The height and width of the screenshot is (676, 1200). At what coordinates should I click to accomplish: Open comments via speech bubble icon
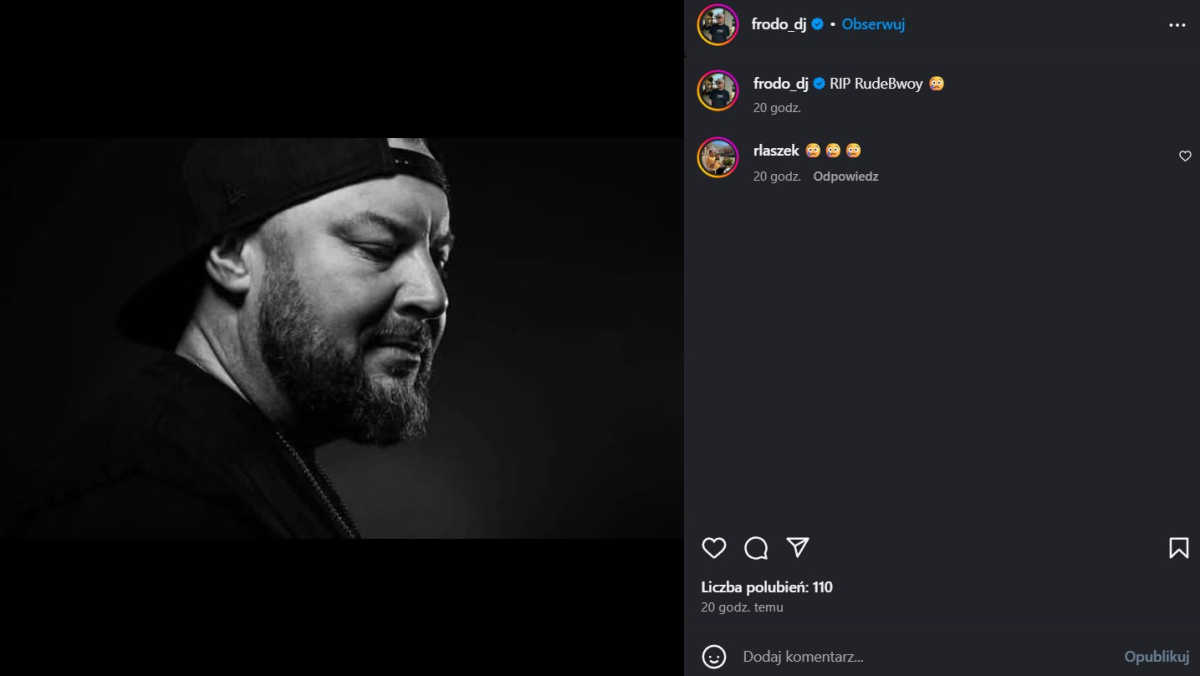pos(756,548)
